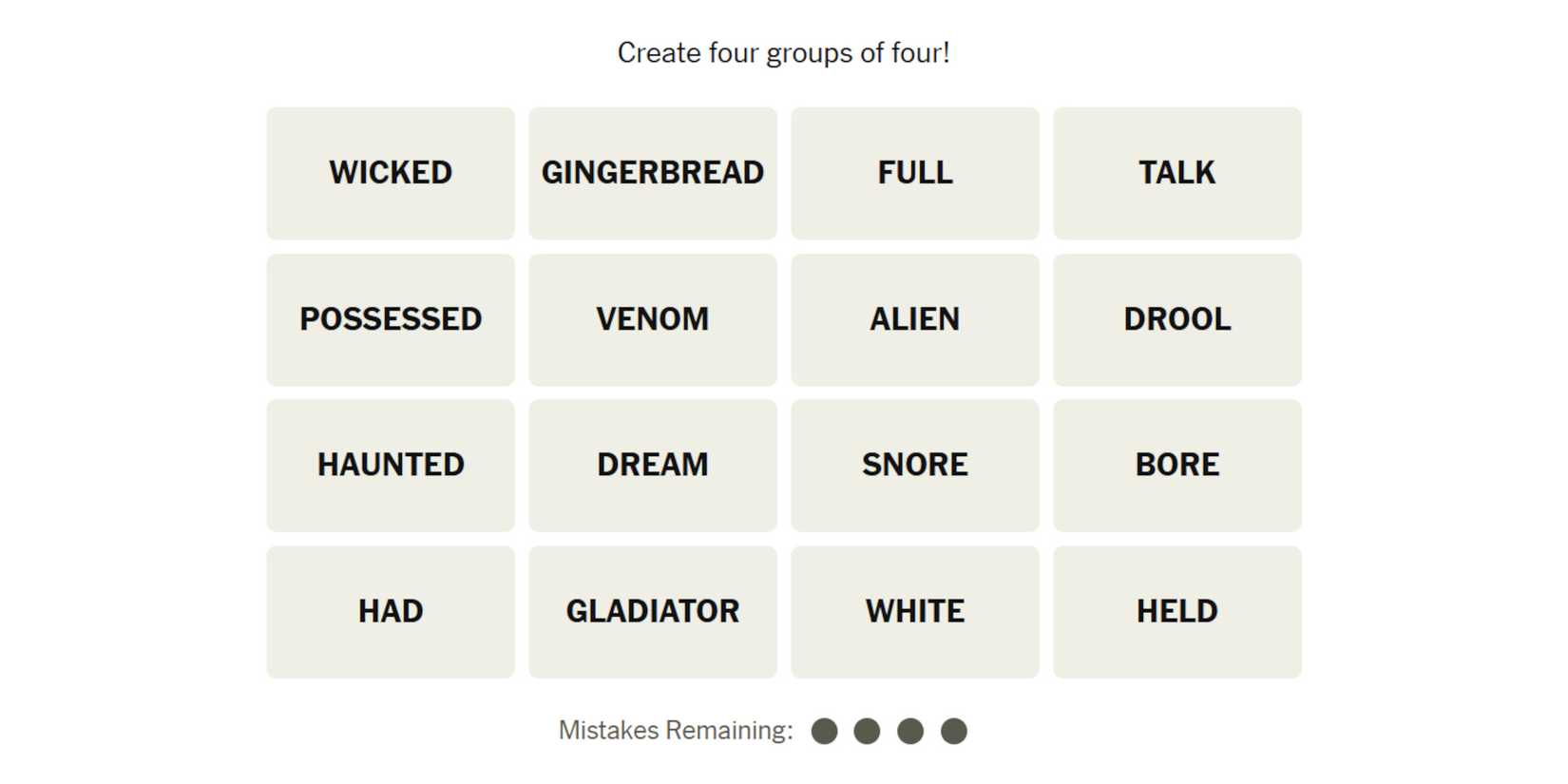Pick the DREAM word tile

653,466
